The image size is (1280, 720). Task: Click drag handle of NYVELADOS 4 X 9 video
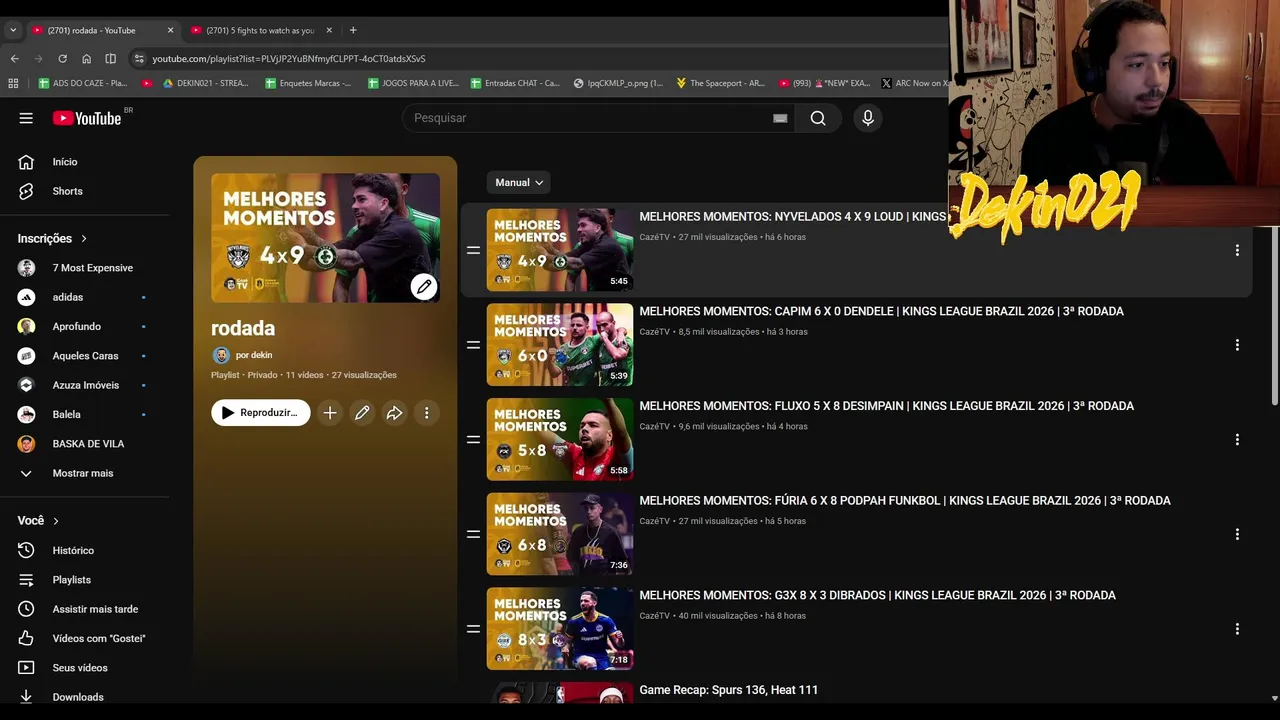(x=473, y=250)
